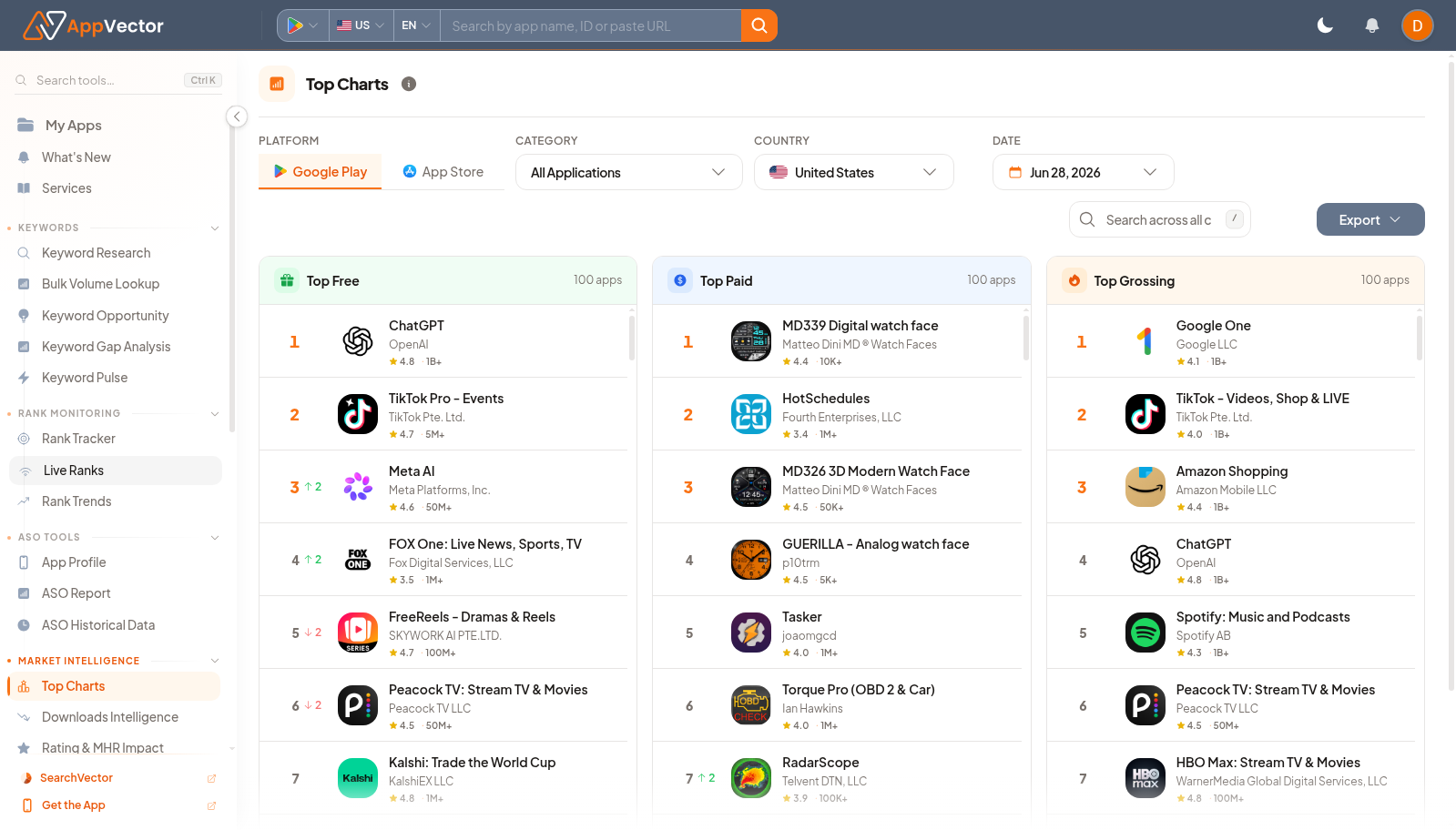1456x830 pixels.
Task: Collapse the sidebar with arrow button
Action: click(237, 116)
